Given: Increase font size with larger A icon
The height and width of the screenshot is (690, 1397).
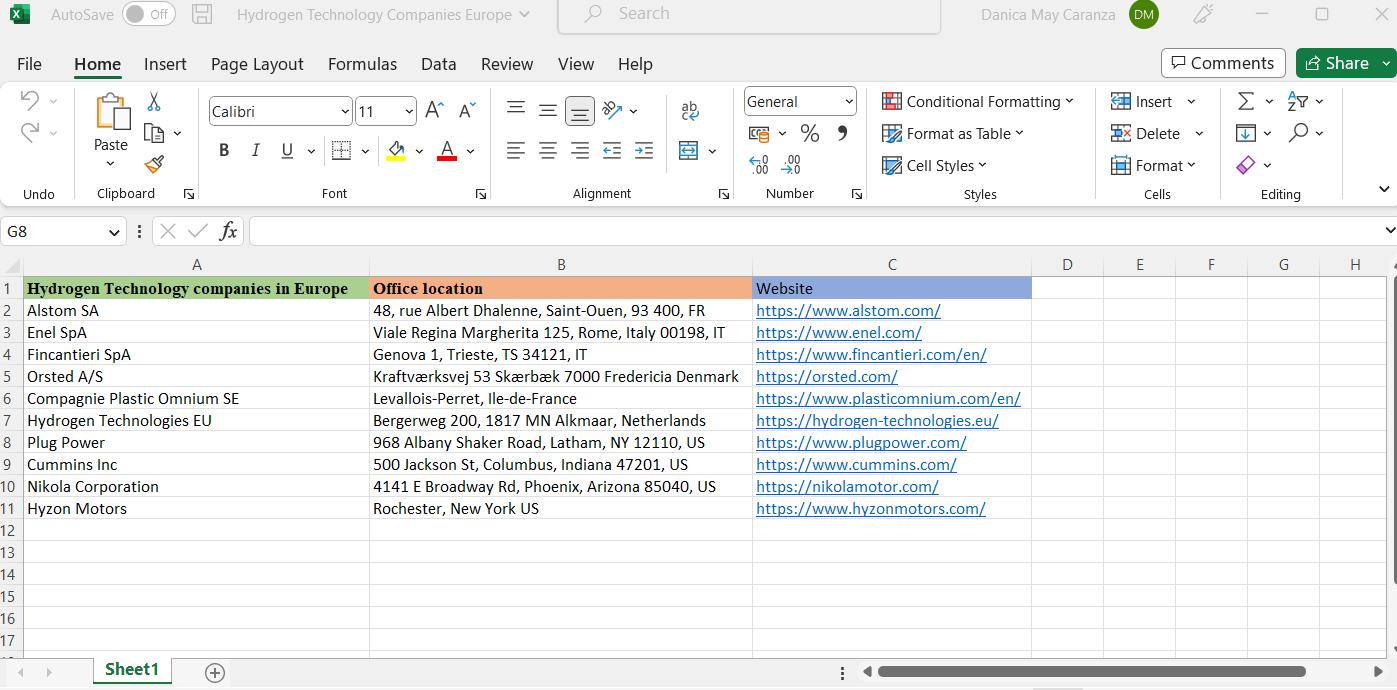Looking at the screenshot, I should (x=435, y=111).
